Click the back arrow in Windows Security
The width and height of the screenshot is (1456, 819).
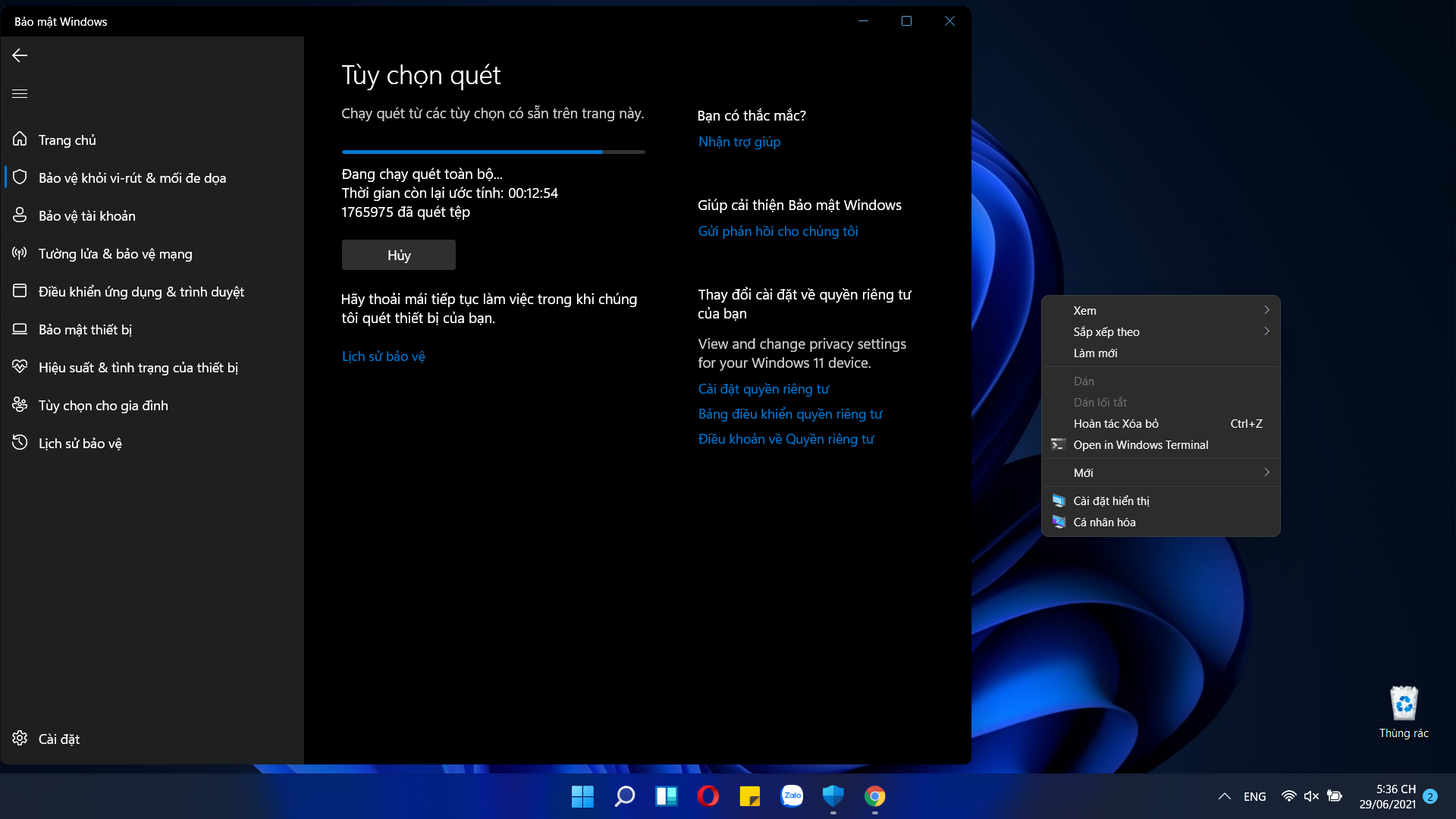point(20,55)
